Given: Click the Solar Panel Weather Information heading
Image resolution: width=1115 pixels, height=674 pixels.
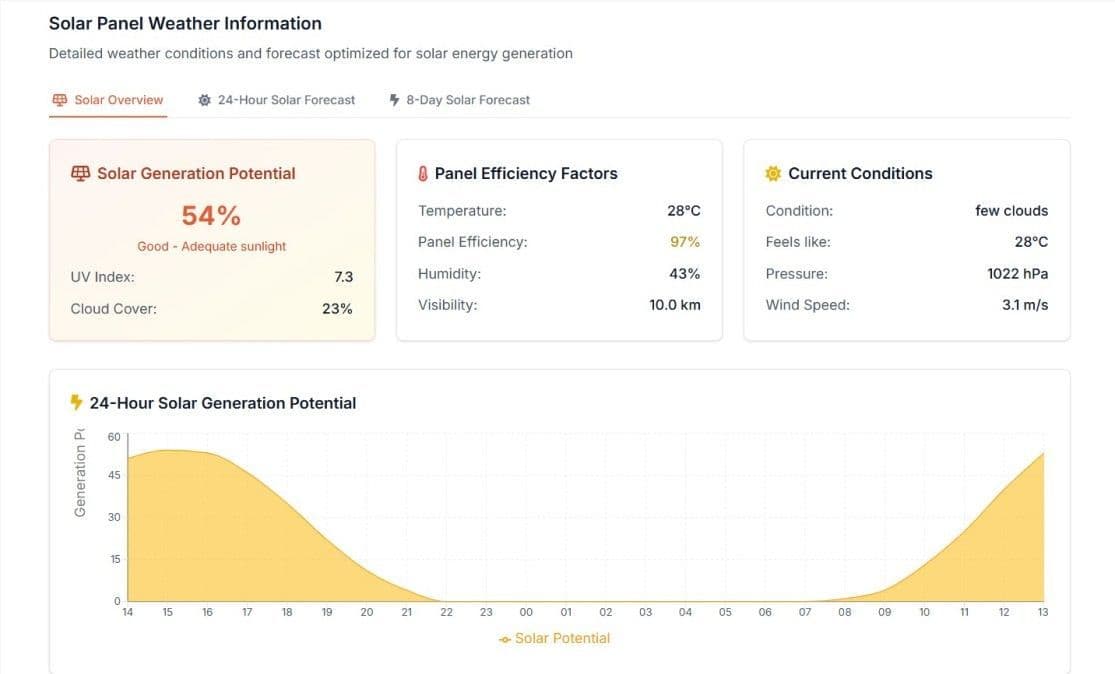Looking at the screenshot, I should (185, 22).
